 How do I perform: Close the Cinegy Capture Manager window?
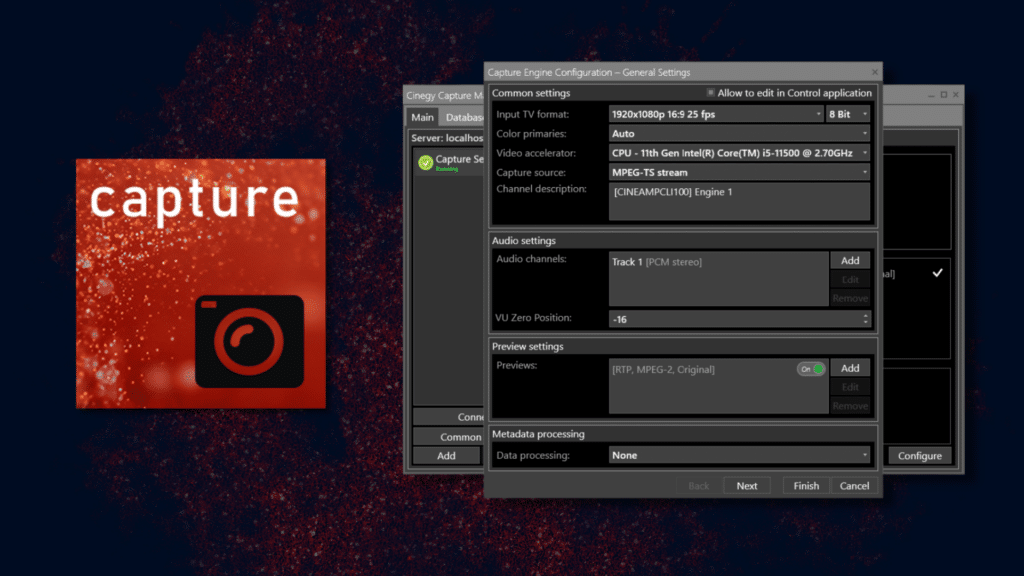pyautogui.click(x=955, y=95)
